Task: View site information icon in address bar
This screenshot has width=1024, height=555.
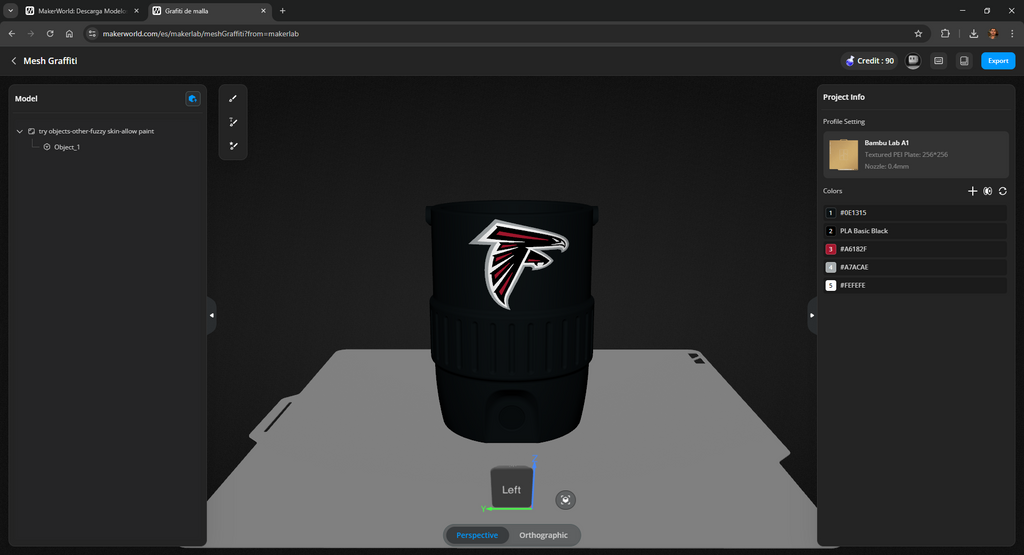Action: tap(92, 33)
